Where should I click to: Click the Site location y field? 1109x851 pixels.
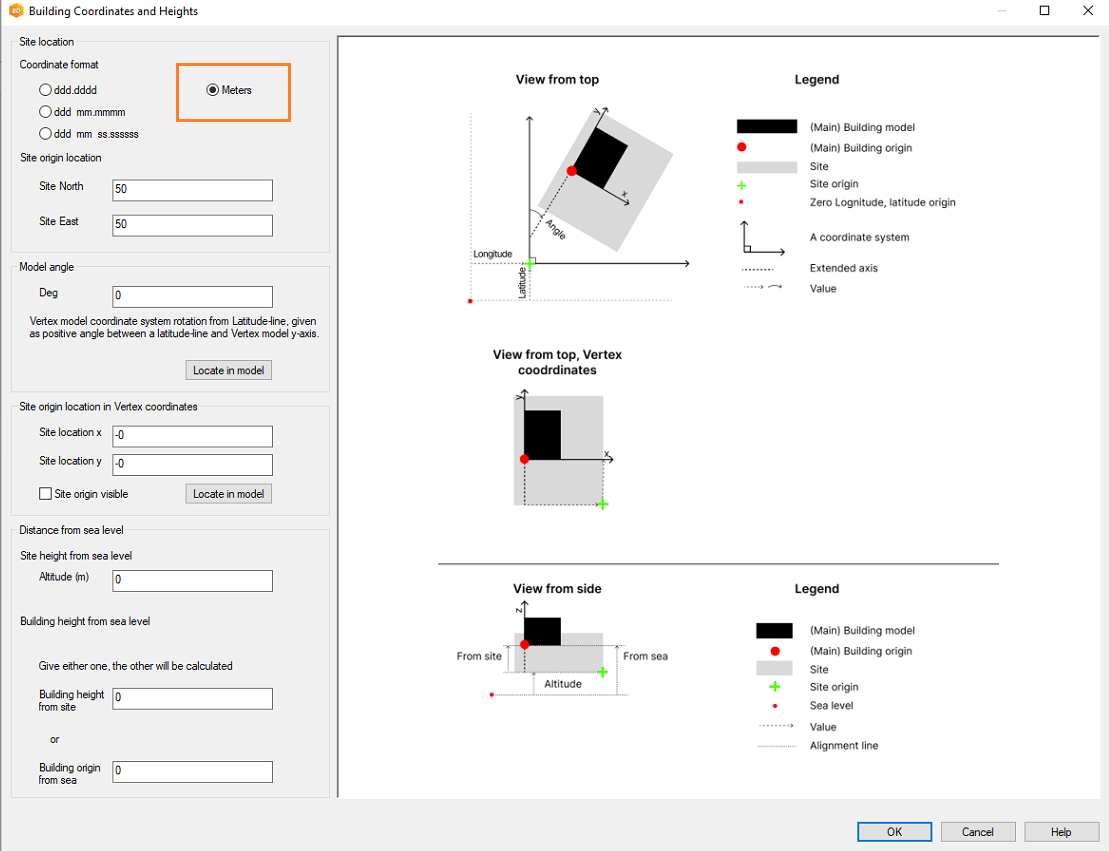192,464
